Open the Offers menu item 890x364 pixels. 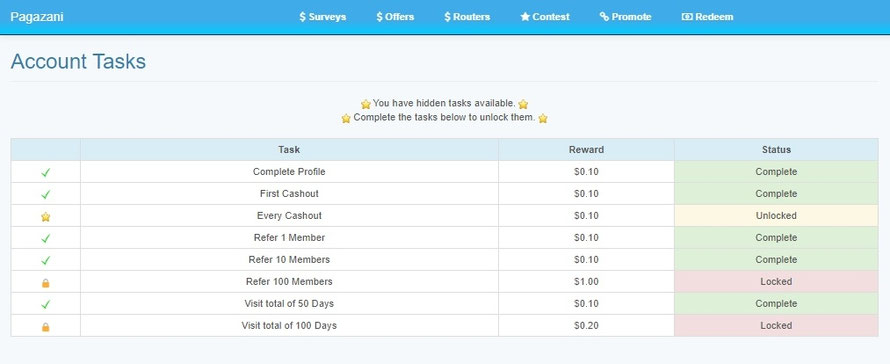(395, 17)
